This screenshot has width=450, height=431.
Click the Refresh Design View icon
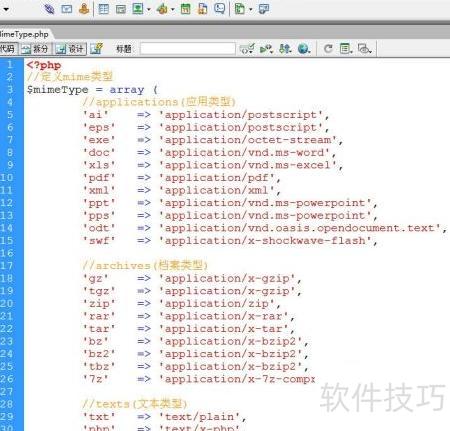pyautogui.click(x=328, y=49)
